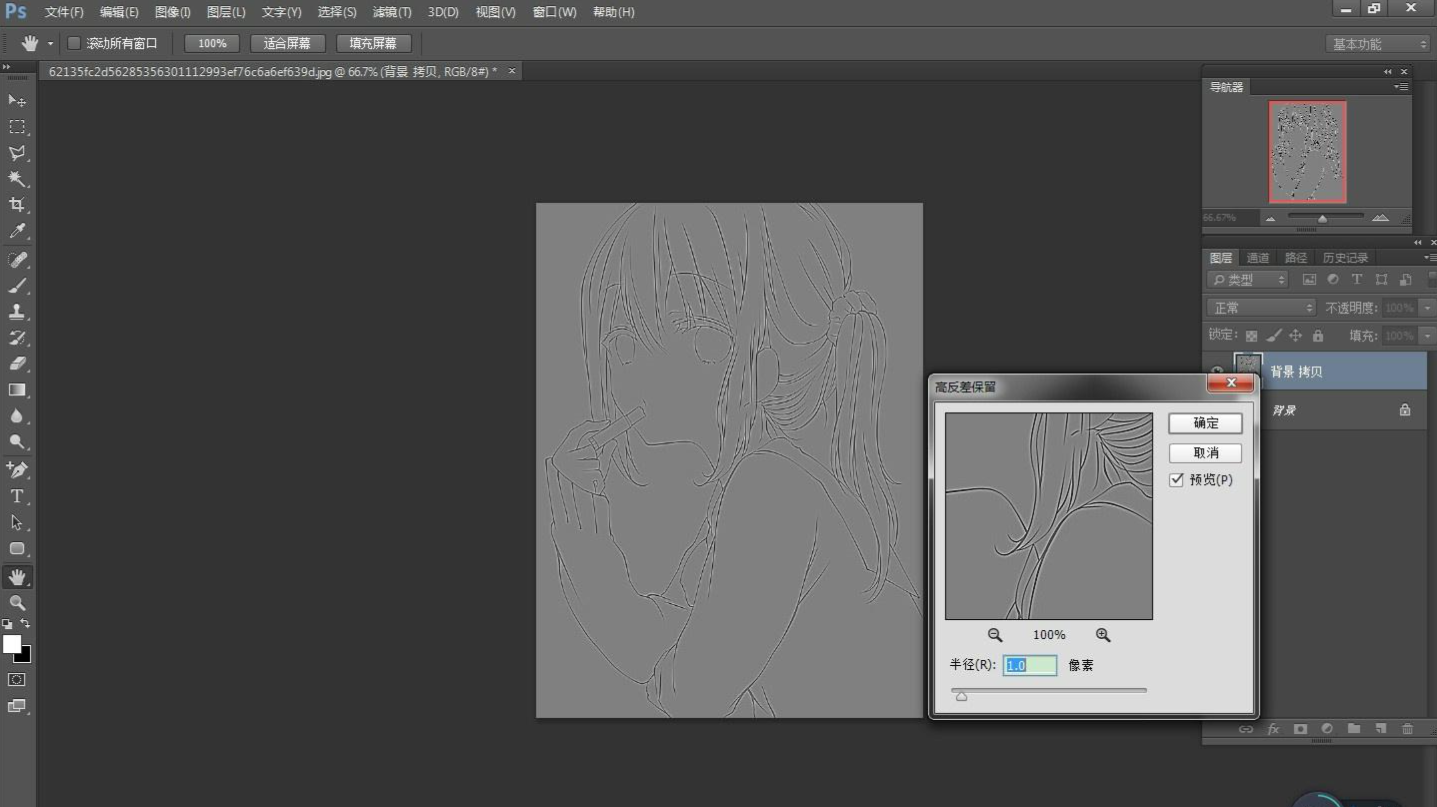Uncheck the 预览(P) preview checkbox

pos(1176,480)
